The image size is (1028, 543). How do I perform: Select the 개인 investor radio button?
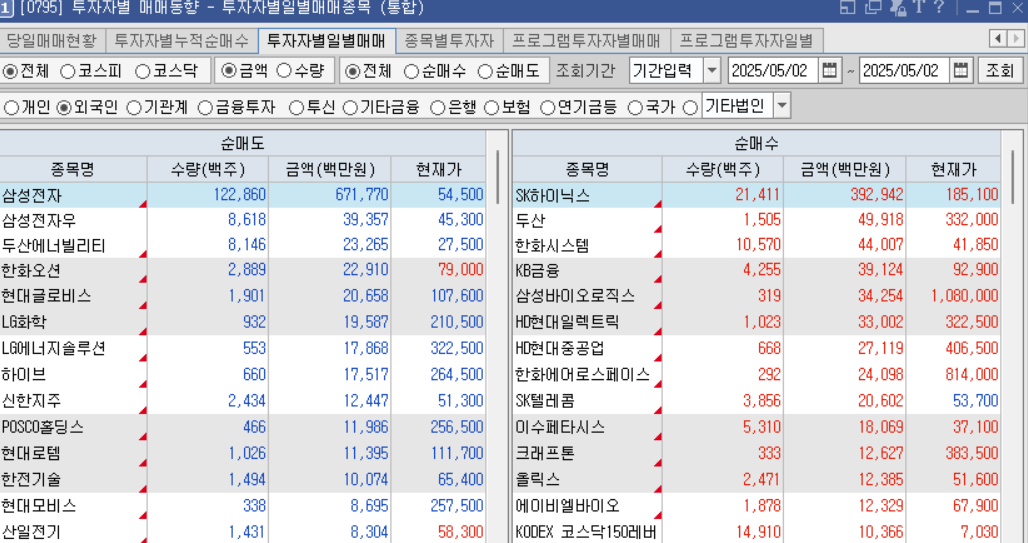[11, 108]
